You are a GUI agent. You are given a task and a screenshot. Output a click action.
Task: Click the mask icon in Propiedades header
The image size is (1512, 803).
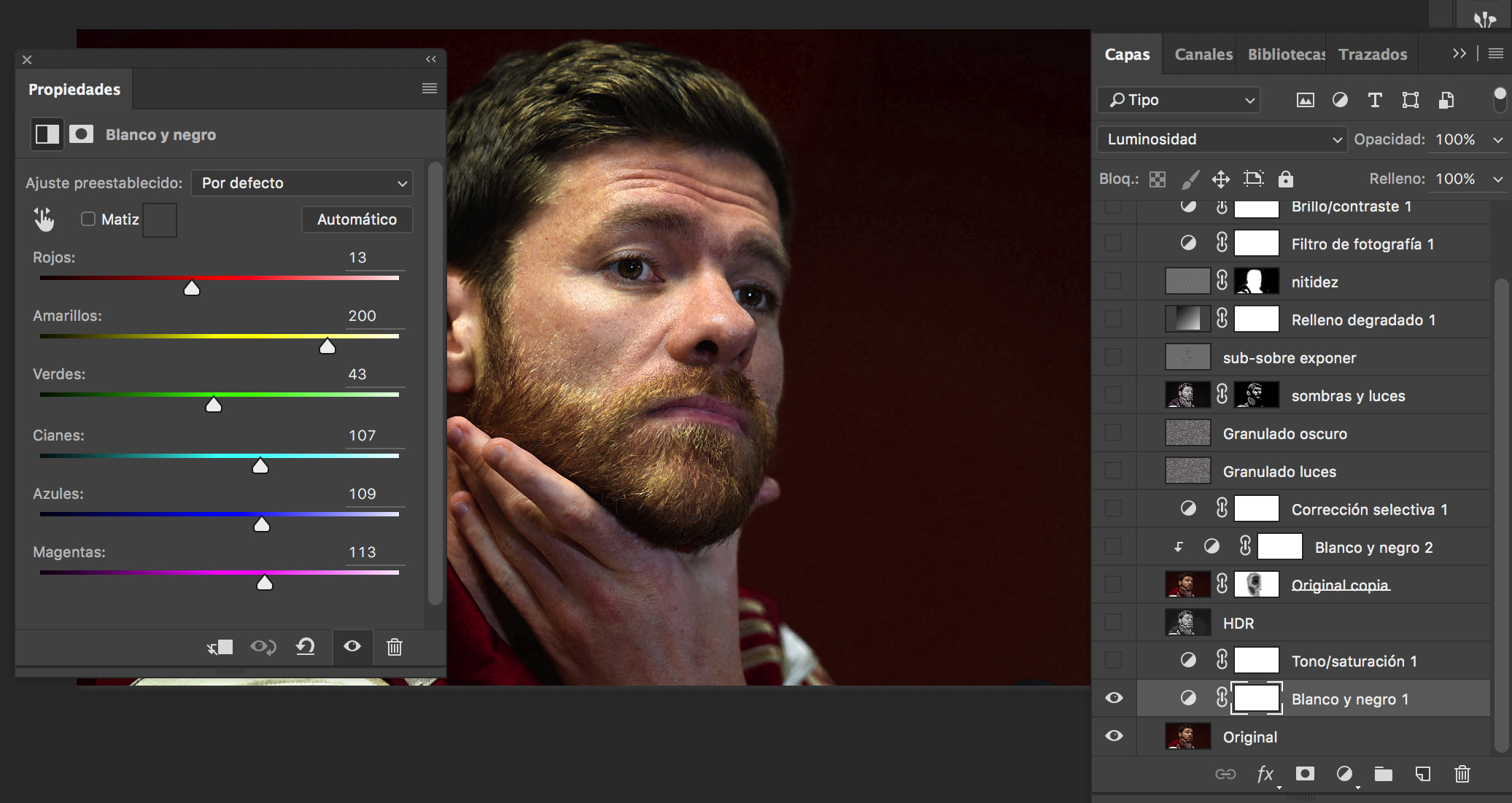pyautogui.click(x=81, y=134)
